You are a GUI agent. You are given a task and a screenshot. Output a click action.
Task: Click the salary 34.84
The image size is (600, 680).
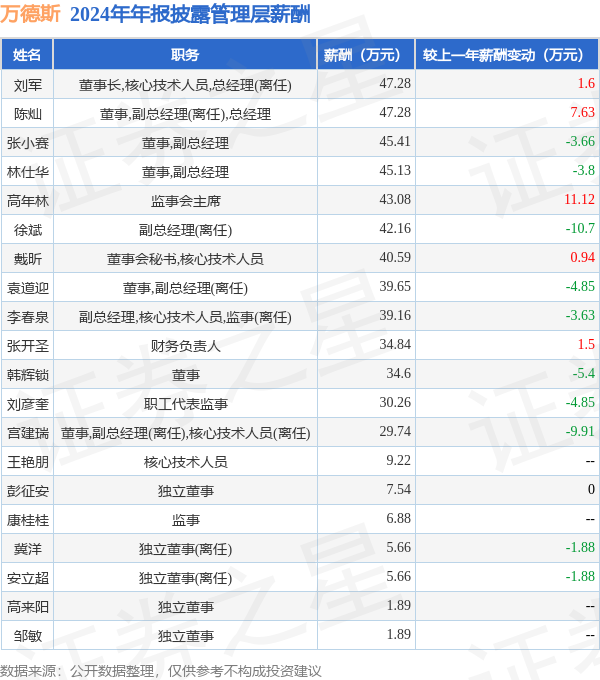(395, 345)
